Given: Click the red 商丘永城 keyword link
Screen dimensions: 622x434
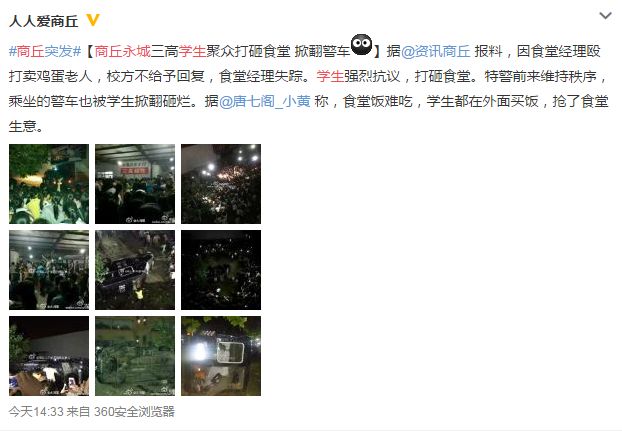Looking at the screenshot, I should (123, 51).
